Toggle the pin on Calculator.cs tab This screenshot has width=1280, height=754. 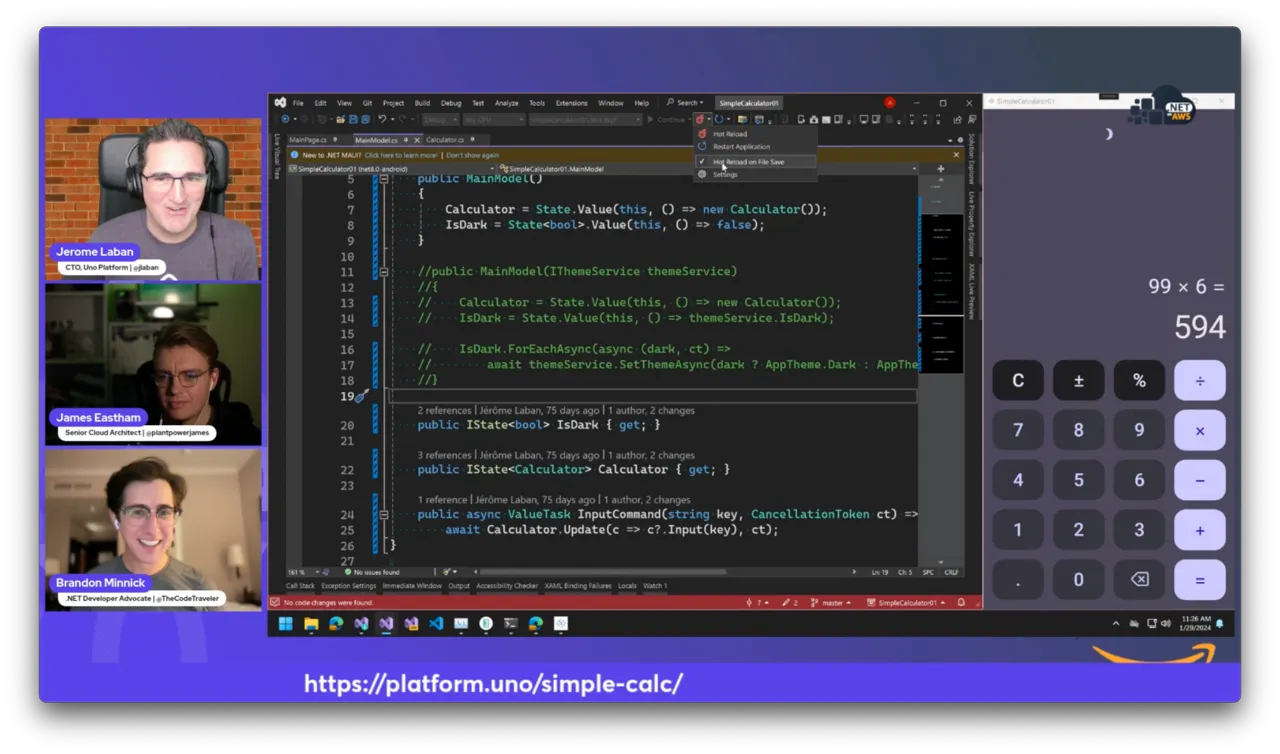coord(472,140)
